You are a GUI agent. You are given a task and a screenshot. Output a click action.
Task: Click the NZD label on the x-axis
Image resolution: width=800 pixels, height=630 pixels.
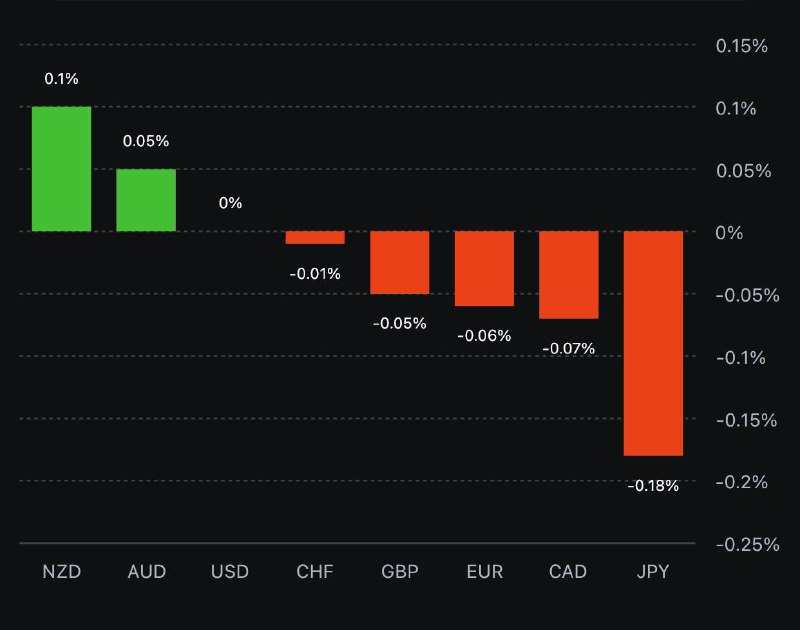pyautogui.click(x=61, y=572)
